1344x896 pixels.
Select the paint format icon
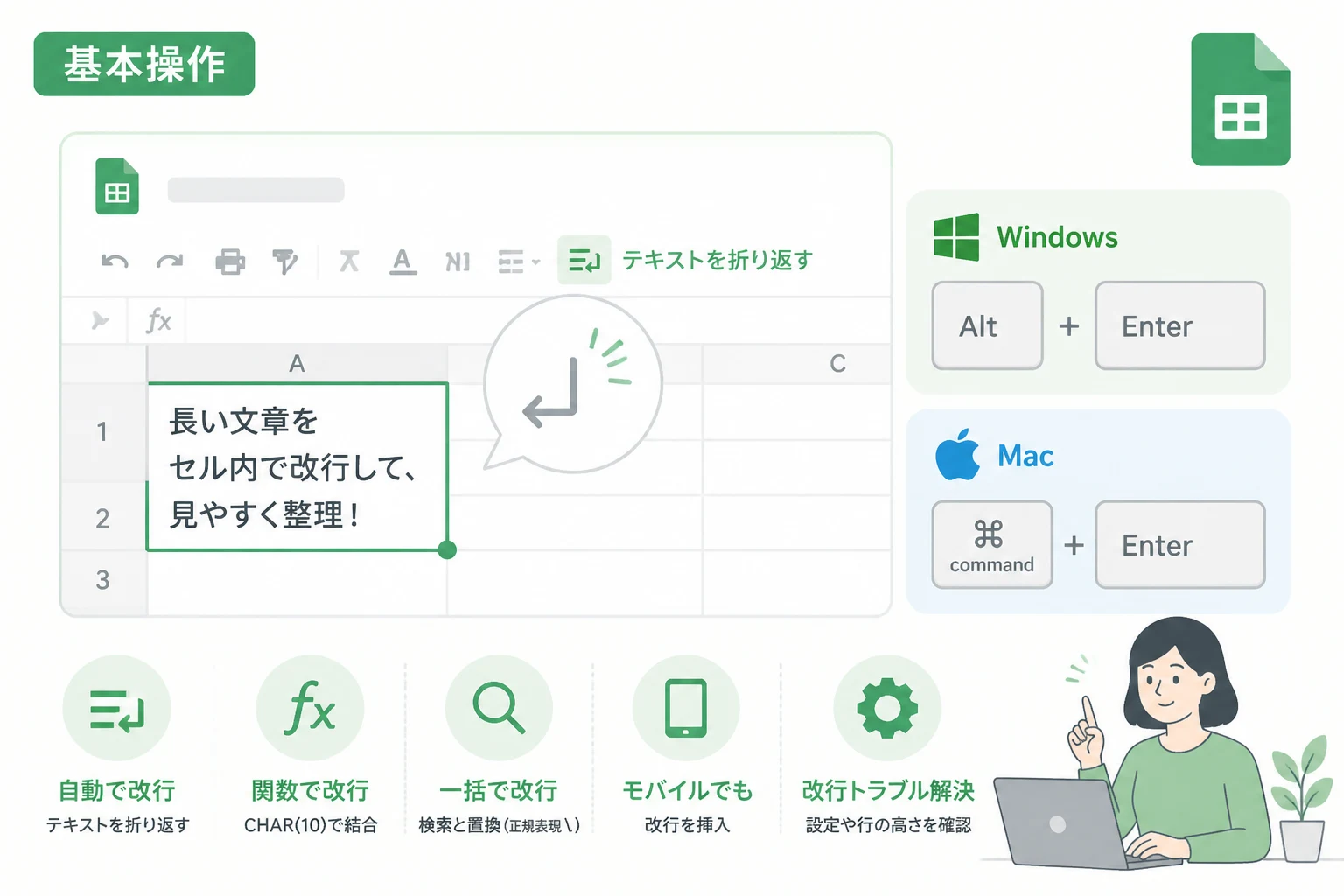coord(284,262)
